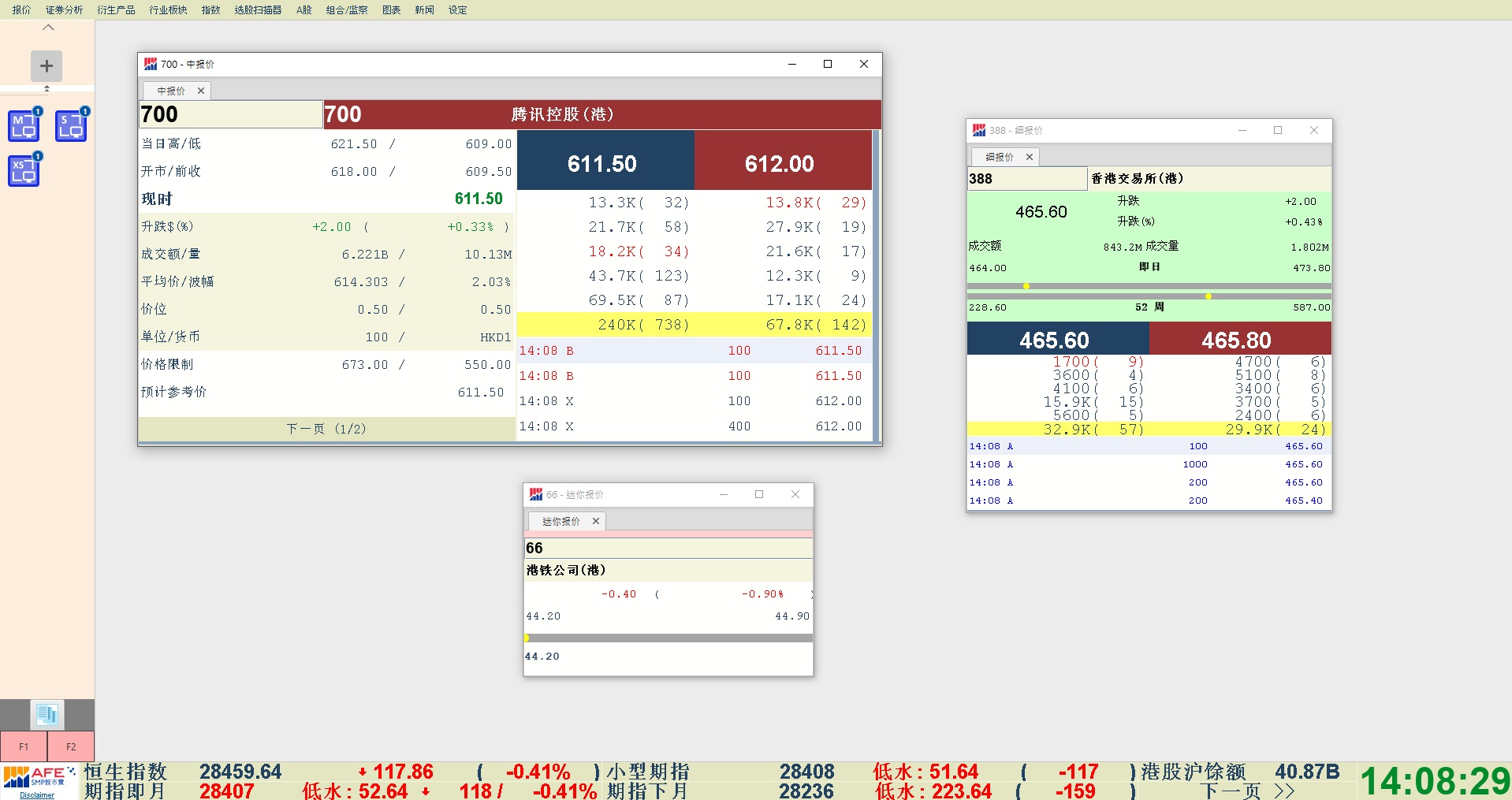1512x800 pixels.
Task: Click the double-arrow splitter below plus button
Action: [x=47, y=88]
